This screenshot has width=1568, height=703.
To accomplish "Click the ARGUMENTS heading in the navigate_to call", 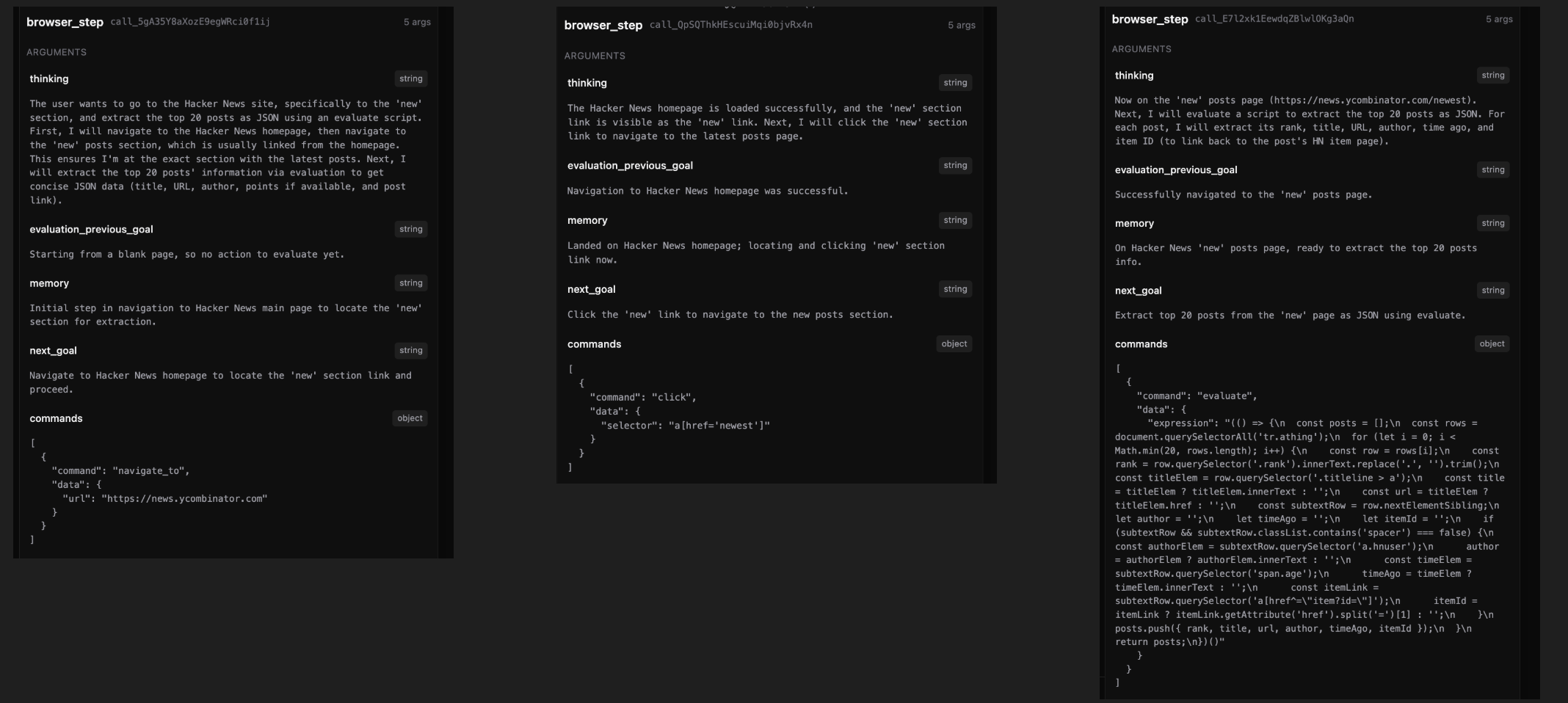I will (57, 52).
